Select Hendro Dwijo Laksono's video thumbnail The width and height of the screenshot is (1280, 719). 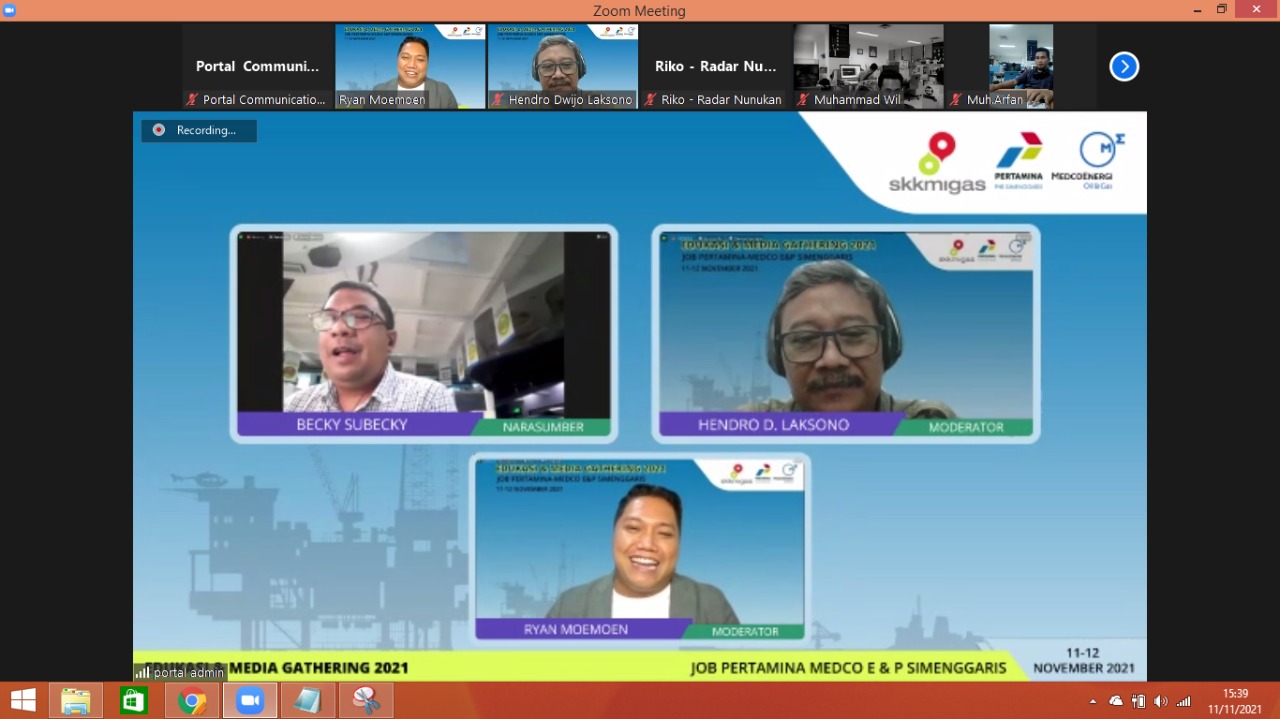[x=563, y=66]
